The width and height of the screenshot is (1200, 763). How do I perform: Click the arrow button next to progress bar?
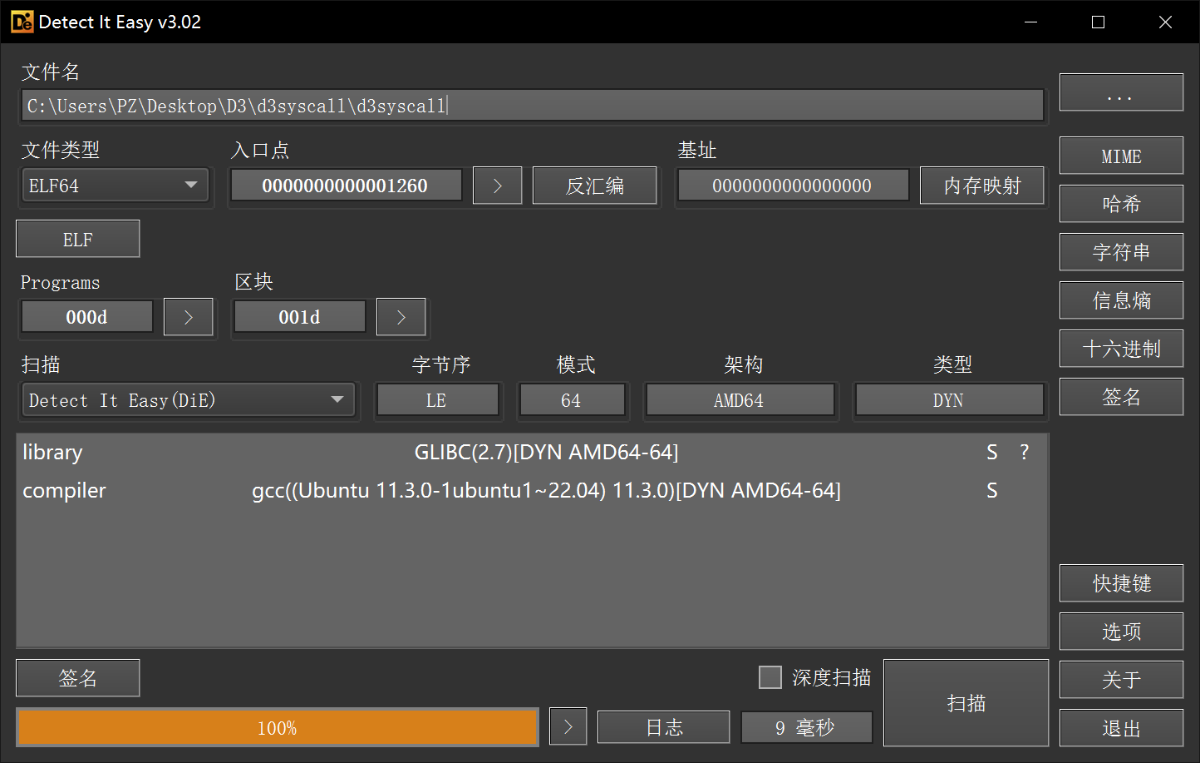(x=568, y=728)
